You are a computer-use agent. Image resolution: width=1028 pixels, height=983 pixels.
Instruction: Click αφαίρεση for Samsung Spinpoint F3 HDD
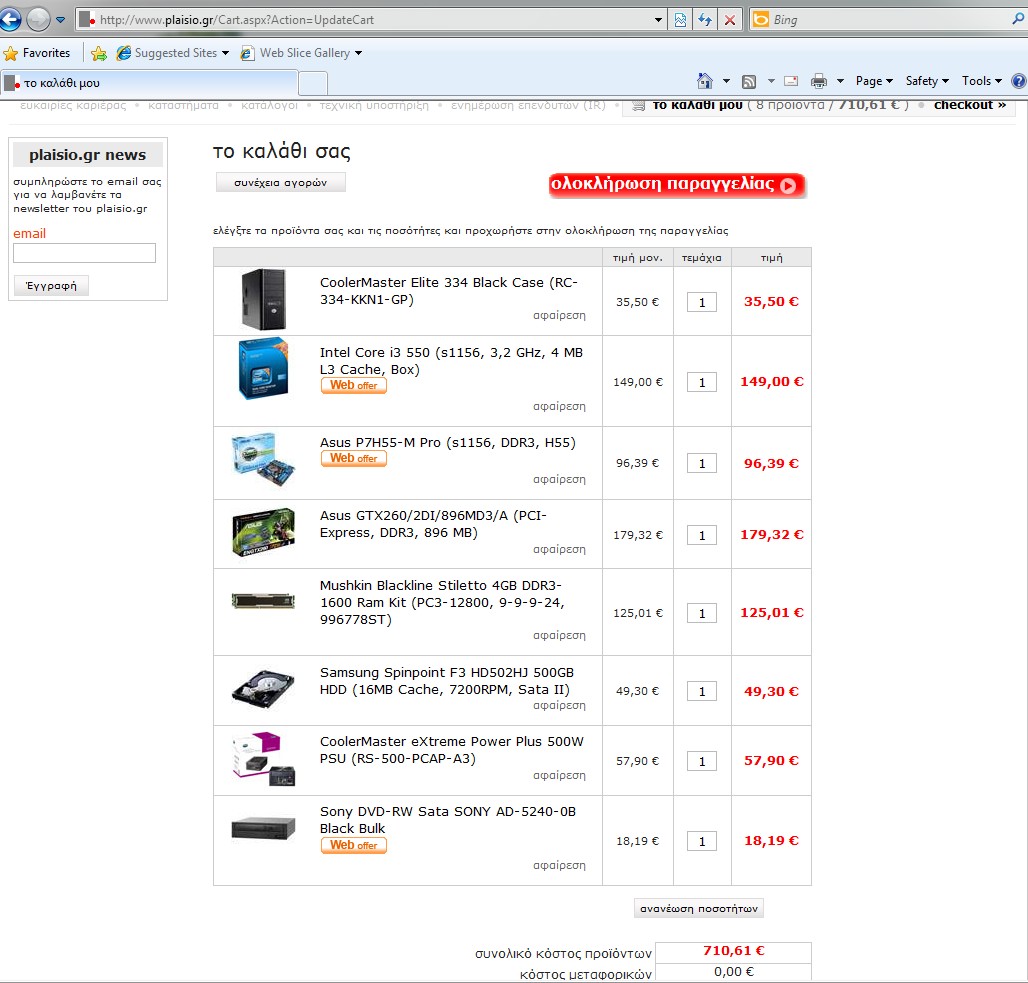[x=559, y=706]
